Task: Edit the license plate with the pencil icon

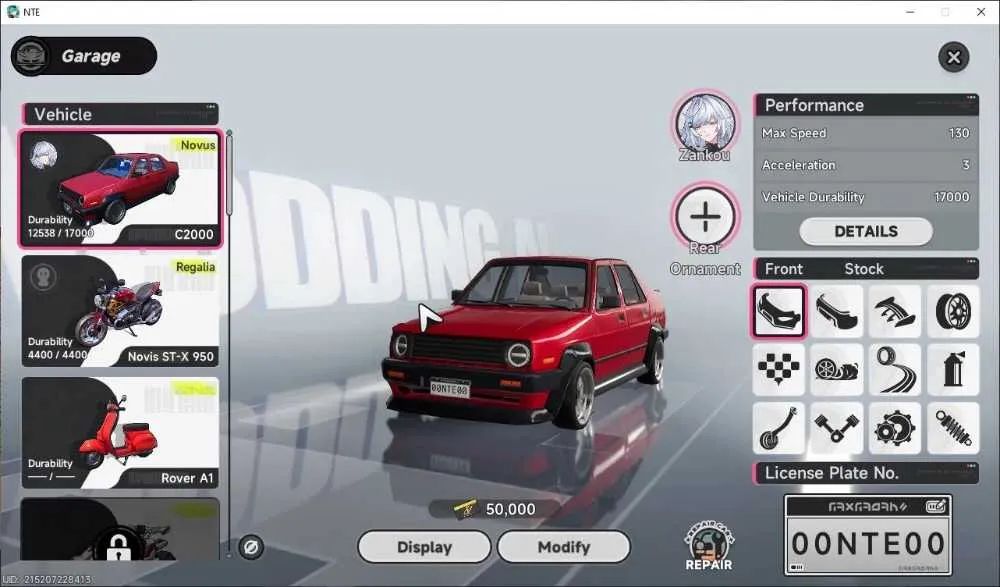Action: pos(936,507)
